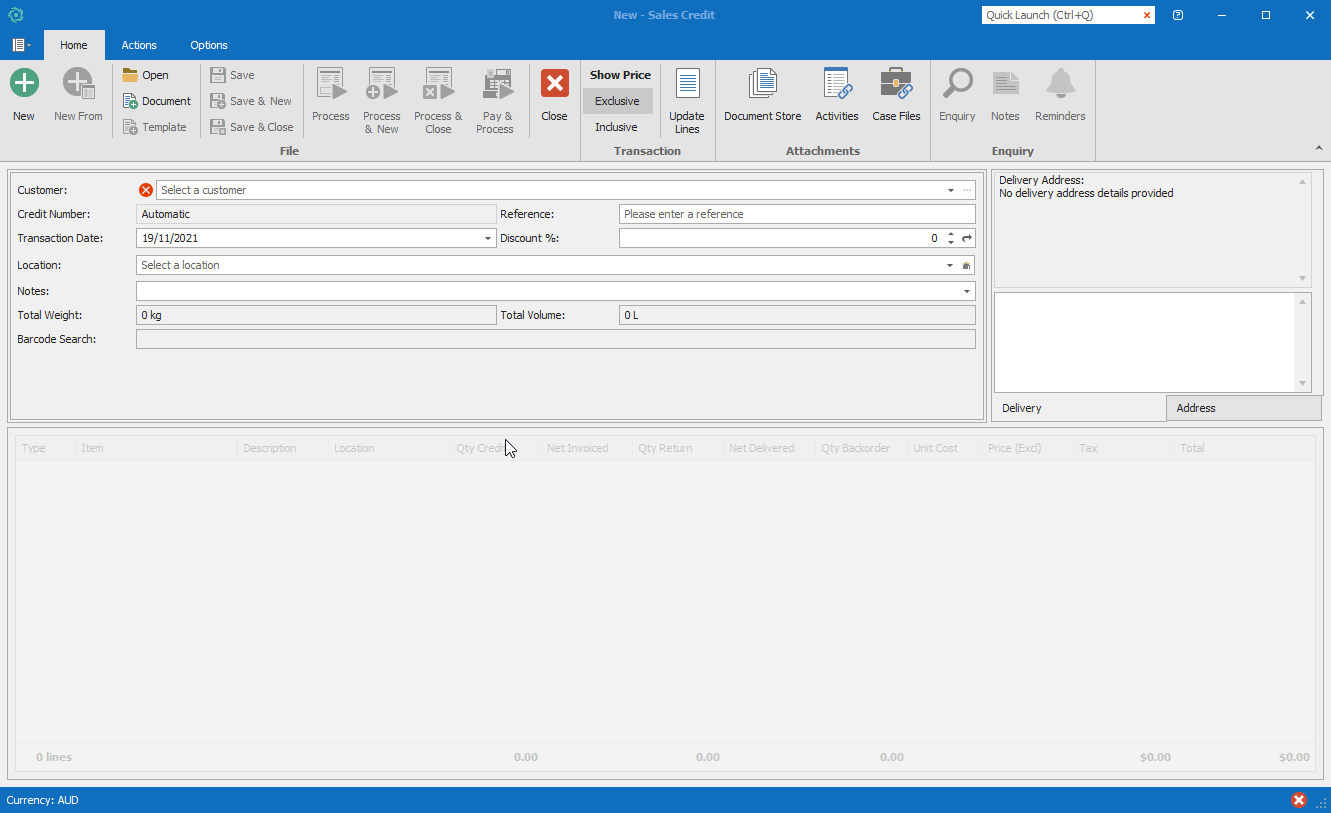
Task: Open the Activities icon in Attachments
Action: pyautogui.click(x=836, y=84)
